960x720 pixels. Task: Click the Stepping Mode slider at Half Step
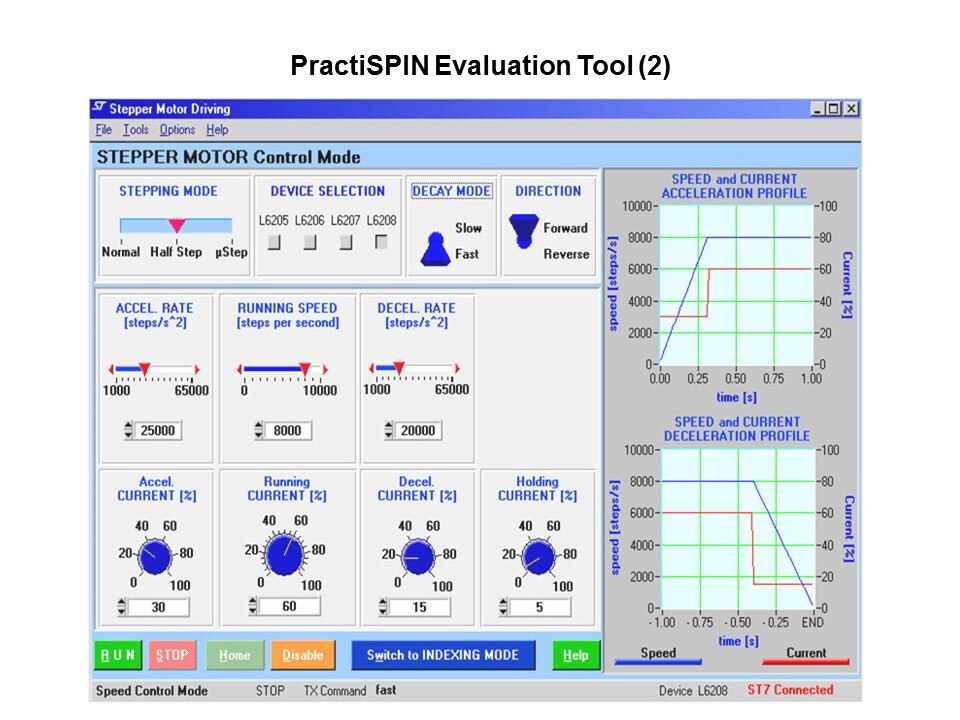click(176, 226)
